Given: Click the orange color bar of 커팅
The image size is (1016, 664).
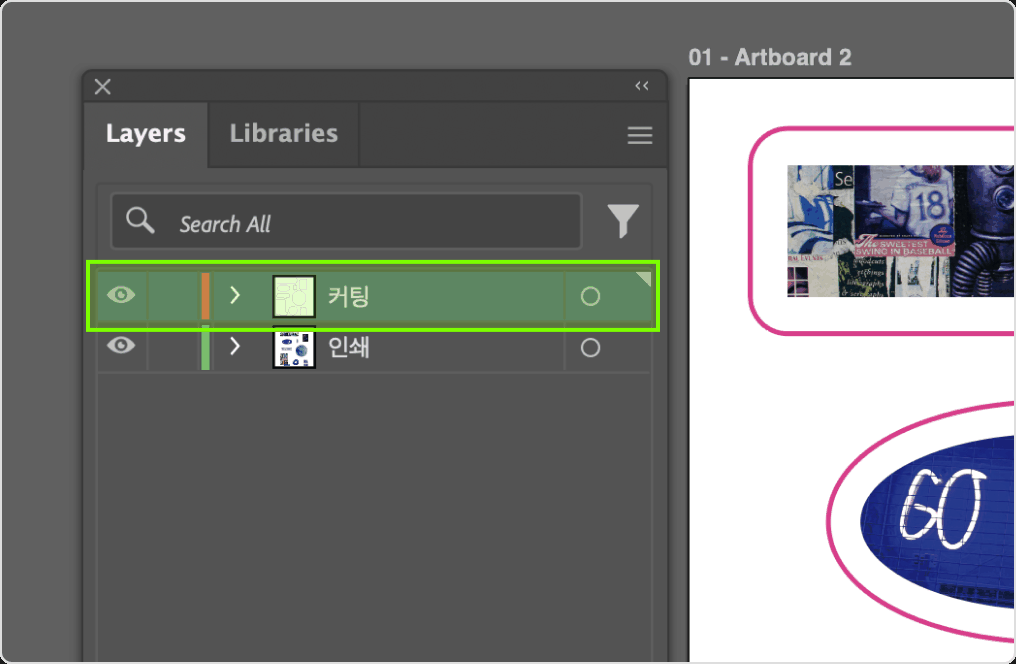Looking at the screenshot, I should click(205, 296).
